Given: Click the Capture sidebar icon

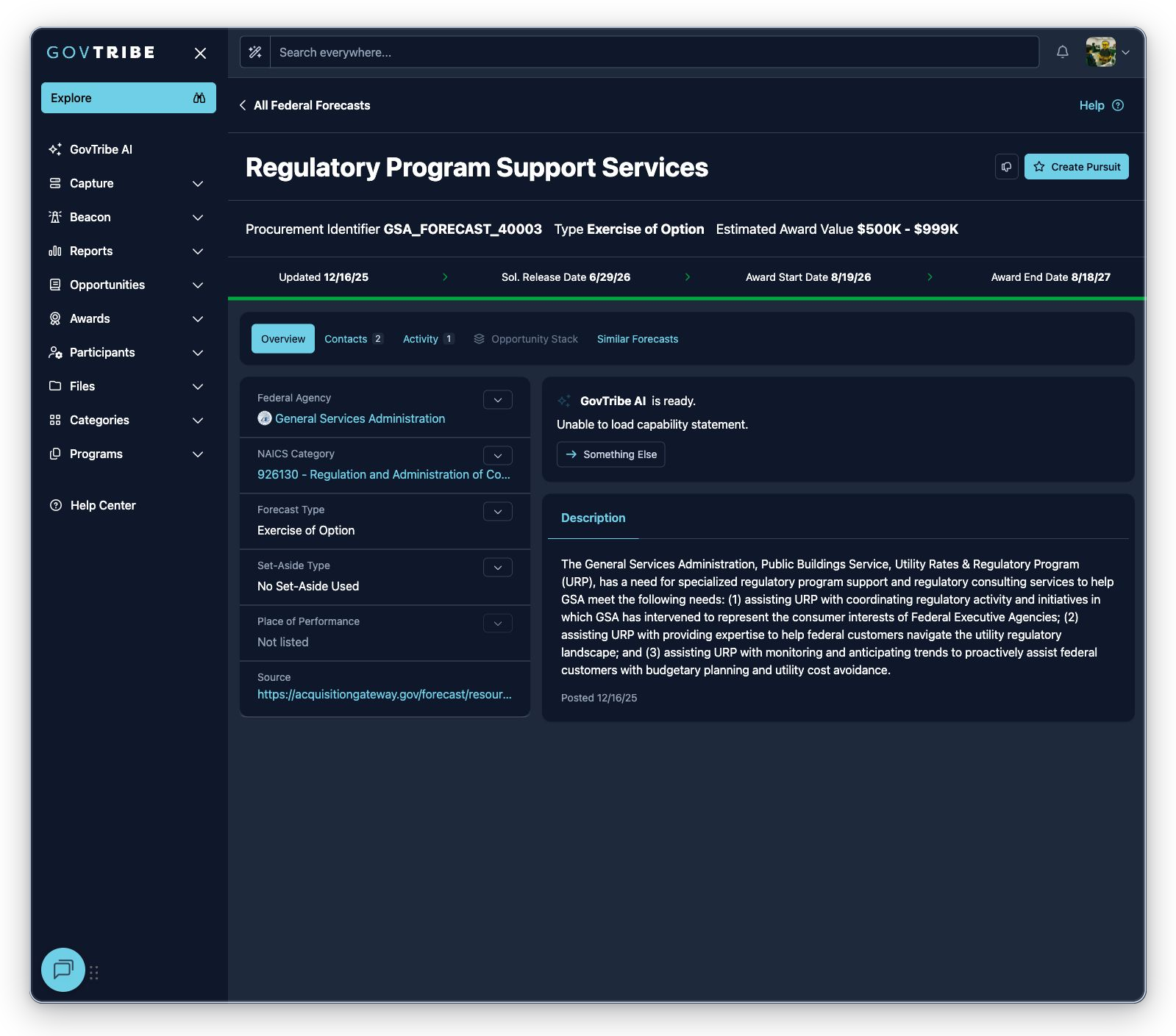Looking at the screenshot, I should click(x=55, y=183).
